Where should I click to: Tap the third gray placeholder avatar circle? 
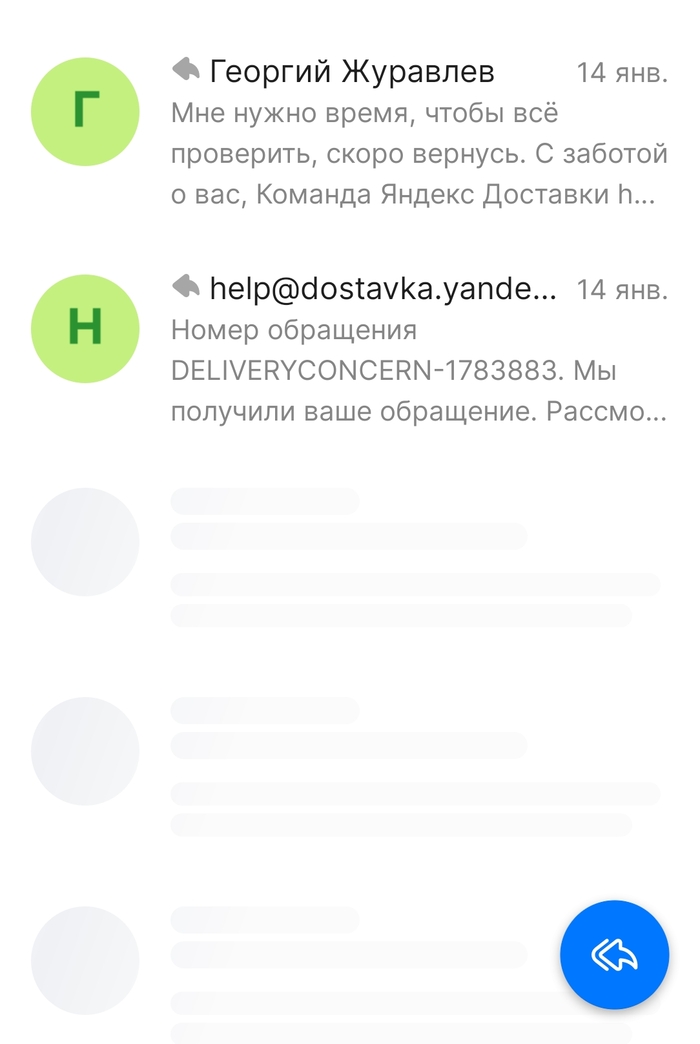85,961
